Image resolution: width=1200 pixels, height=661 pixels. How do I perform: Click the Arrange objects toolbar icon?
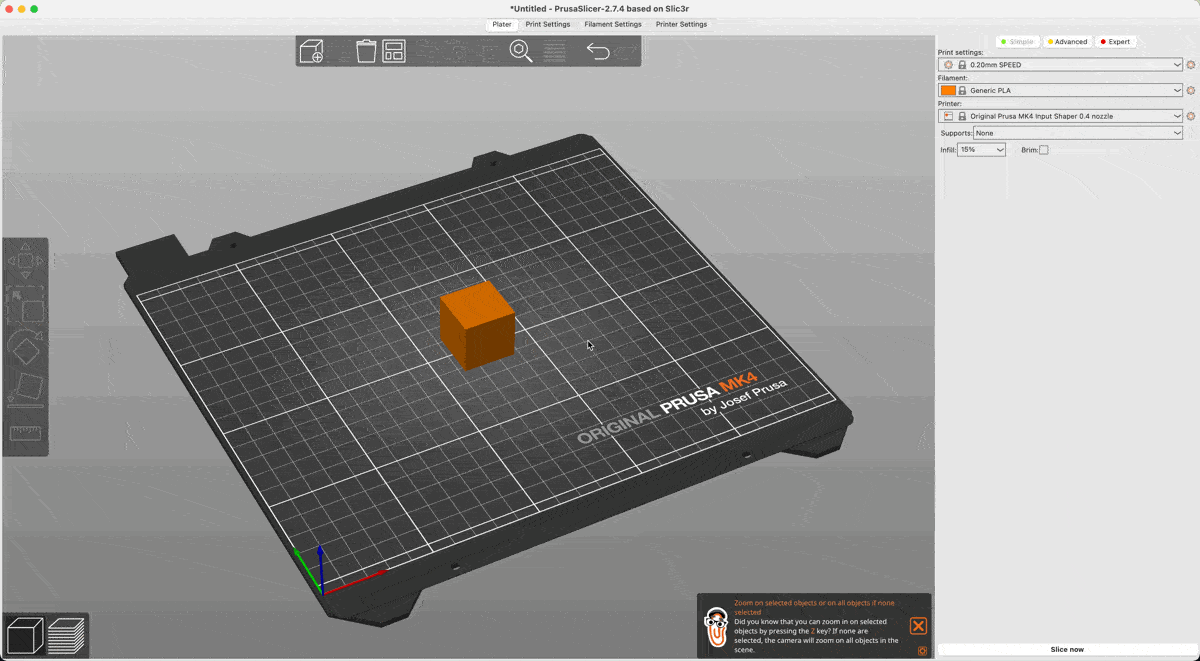tap(394, 51)
